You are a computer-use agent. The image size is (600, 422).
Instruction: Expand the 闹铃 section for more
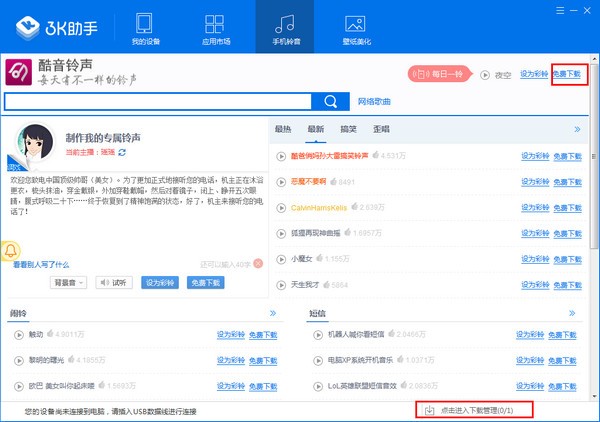click(x=273, y=313)
